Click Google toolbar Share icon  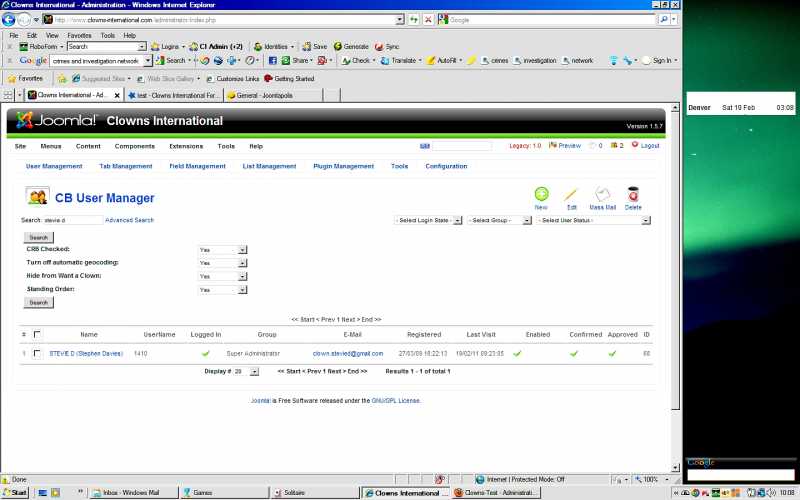[286, 60]
